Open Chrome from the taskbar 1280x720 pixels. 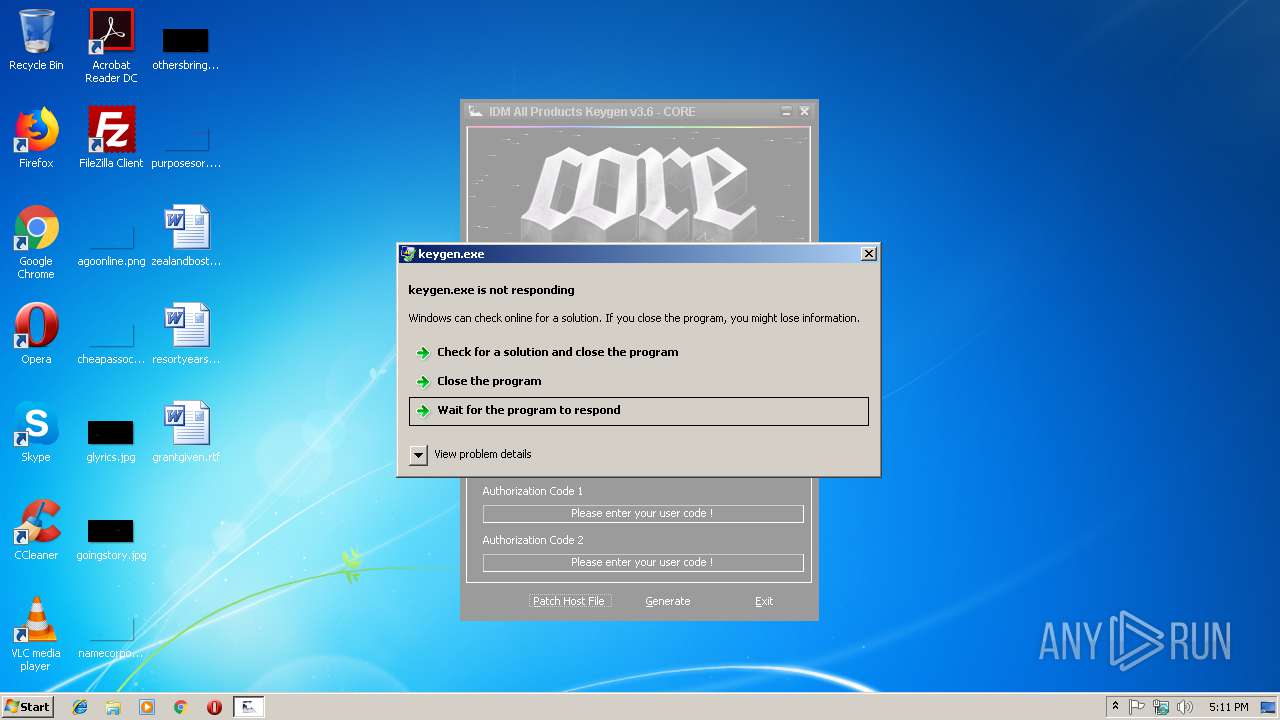tap(181, 707)
